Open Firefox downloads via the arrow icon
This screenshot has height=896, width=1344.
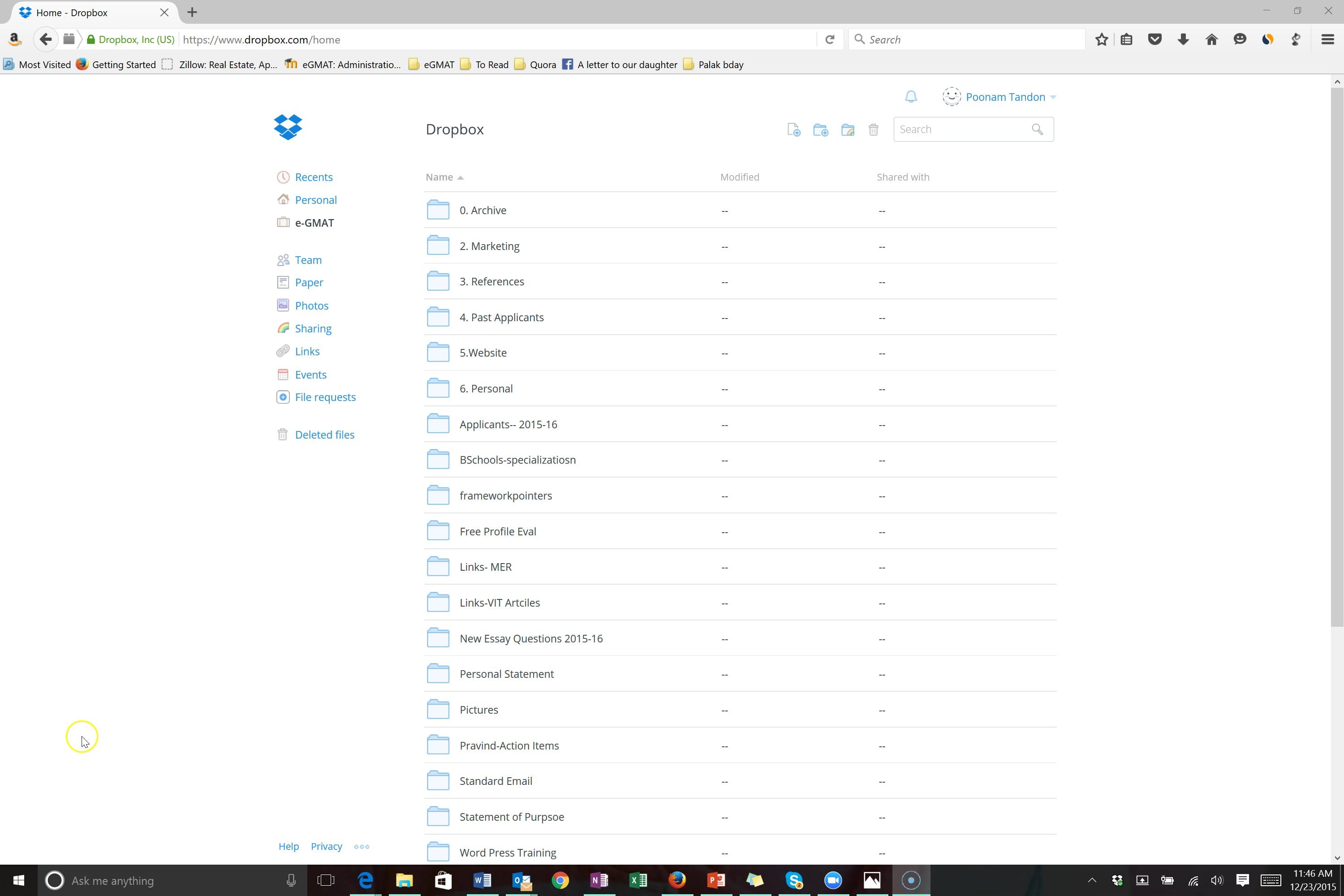pos(1183,39)
